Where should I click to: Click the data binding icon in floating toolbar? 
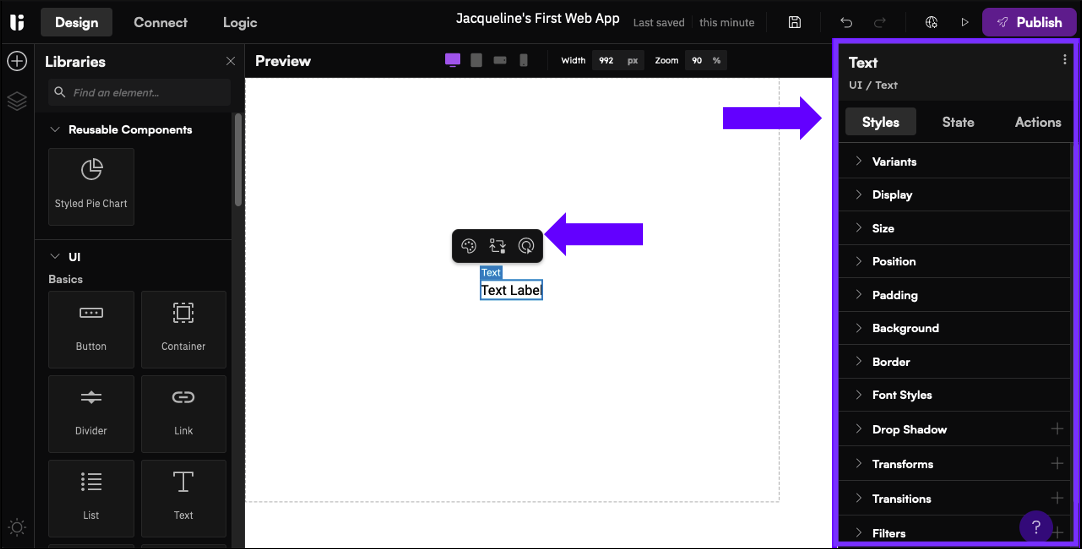tap(498, 246)
